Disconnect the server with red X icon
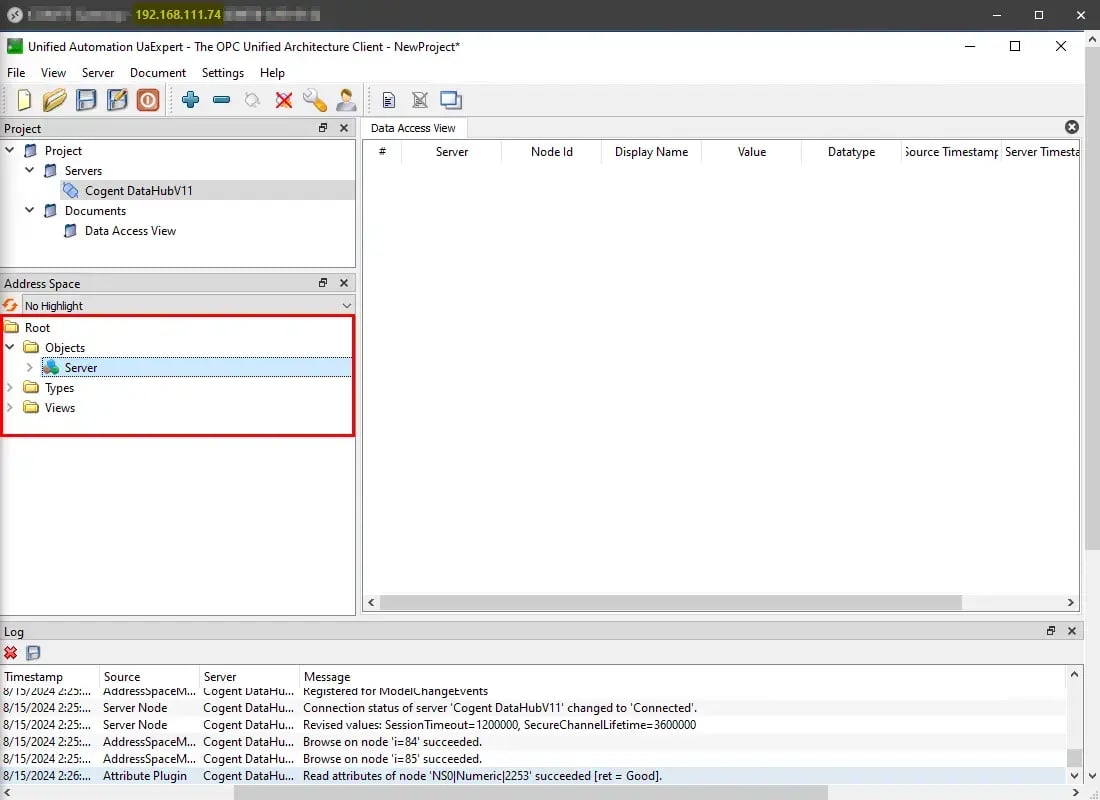1100x800 pixels. coord(283,100)
